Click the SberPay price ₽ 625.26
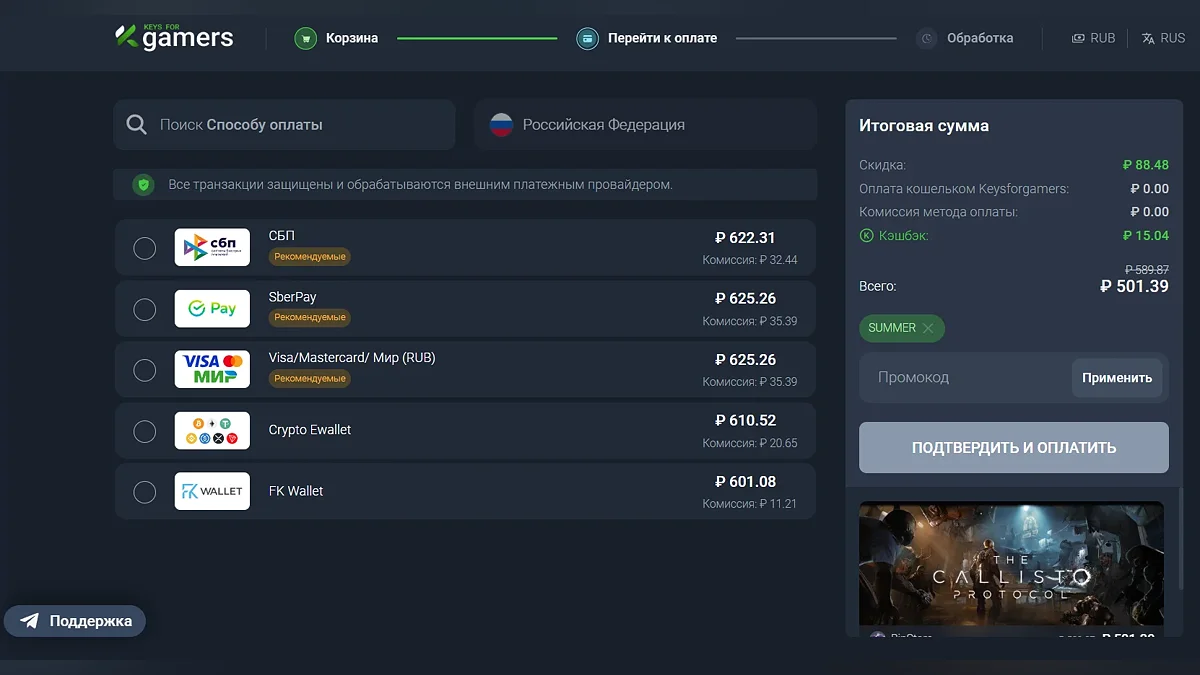1200x675 pixels. click(745, 299)
